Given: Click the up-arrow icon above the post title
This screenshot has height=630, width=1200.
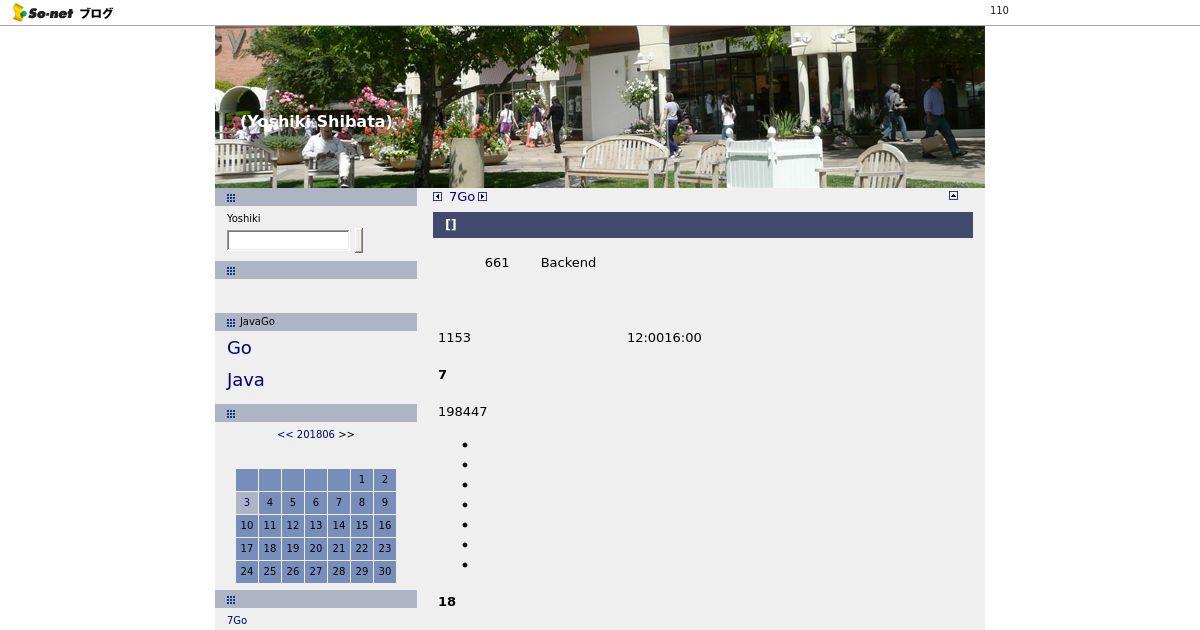Looking at the screenshot, I should pos(953,196).
